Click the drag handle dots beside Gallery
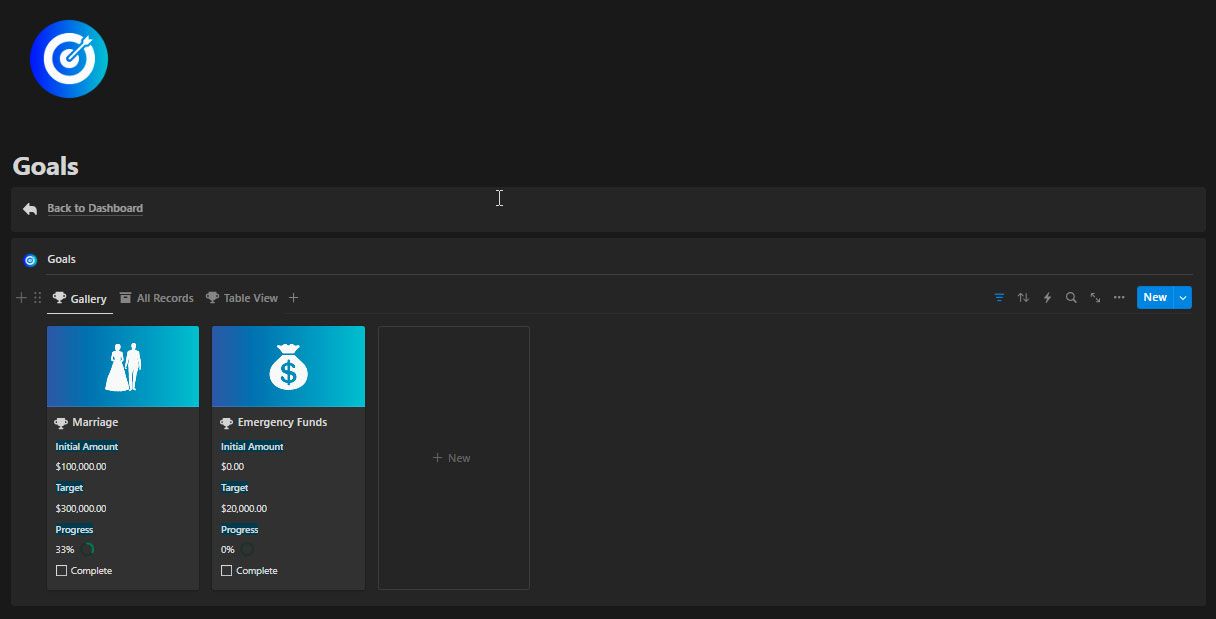The image size is (1216, 619). pyautogui.click(x=38, y=298)
